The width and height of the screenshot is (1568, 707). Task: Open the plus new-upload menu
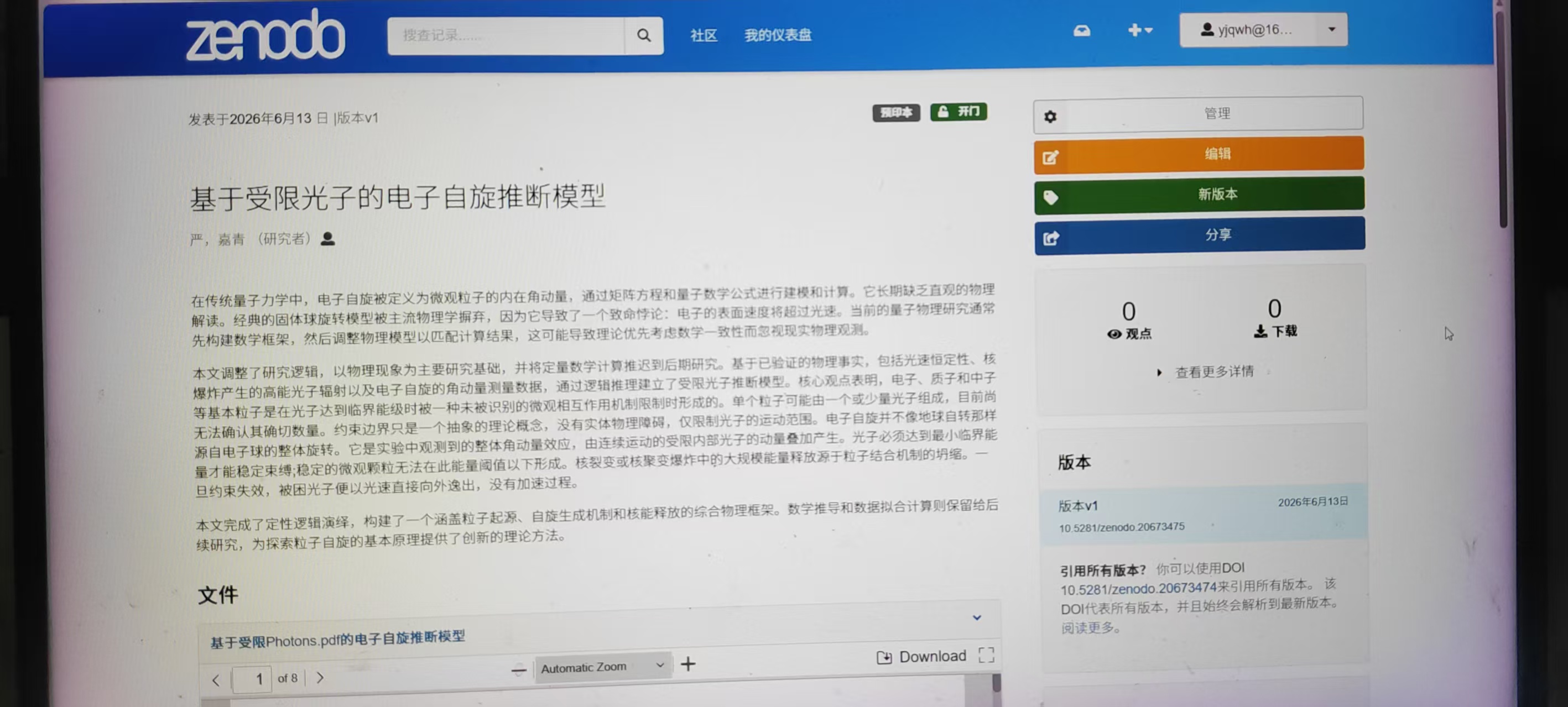[x=1139, y=30]
